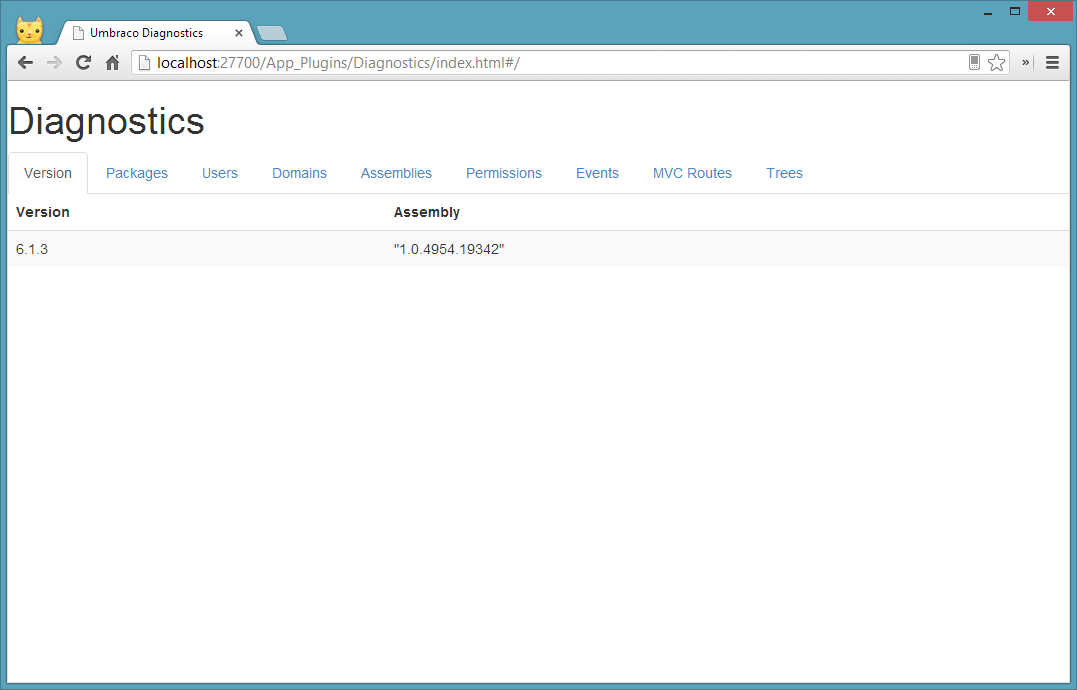This screenshot has height=690, width=1077.
Task: Select the 6.1.3 version cell
Action: click(32, 249)
